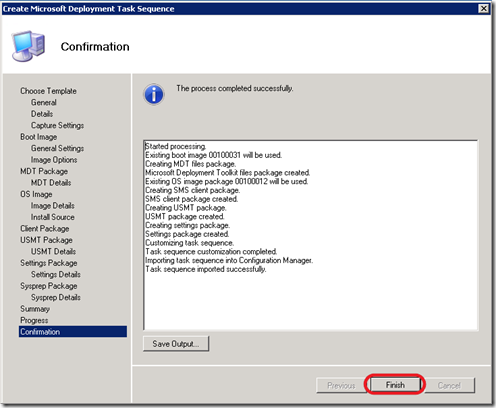Click the disabled Previous button
Image resolution: width=496 pixels, height=408 pixels.
point(341,385)
